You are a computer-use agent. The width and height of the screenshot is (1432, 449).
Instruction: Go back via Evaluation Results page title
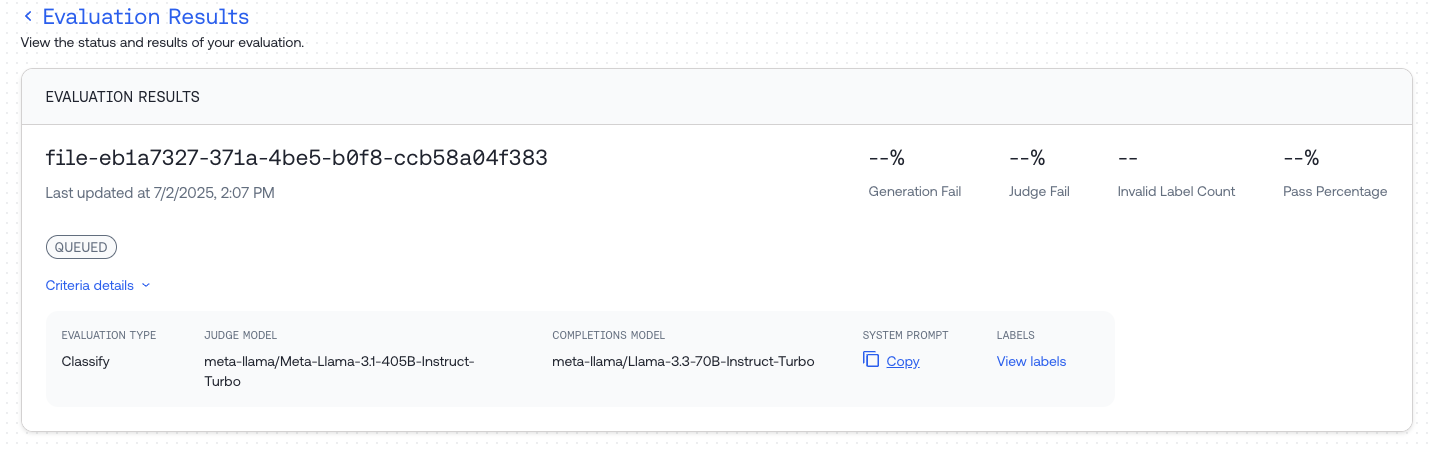146,17
